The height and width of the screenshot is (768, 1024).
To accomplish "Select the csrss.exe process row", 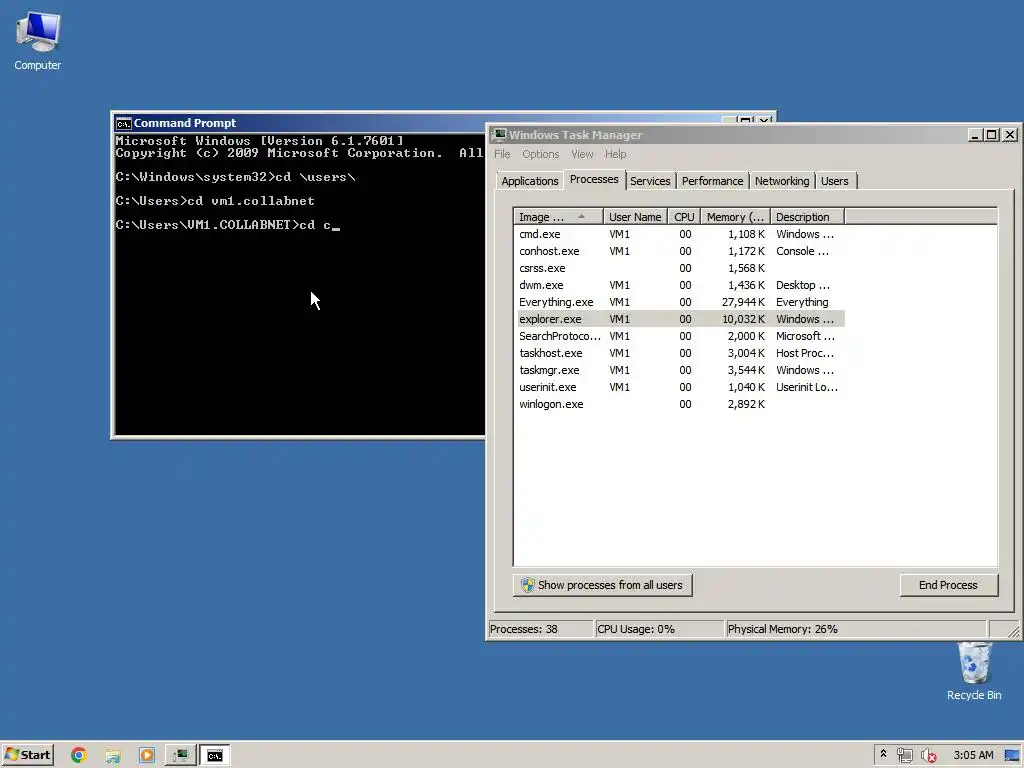I will (679, 268).
